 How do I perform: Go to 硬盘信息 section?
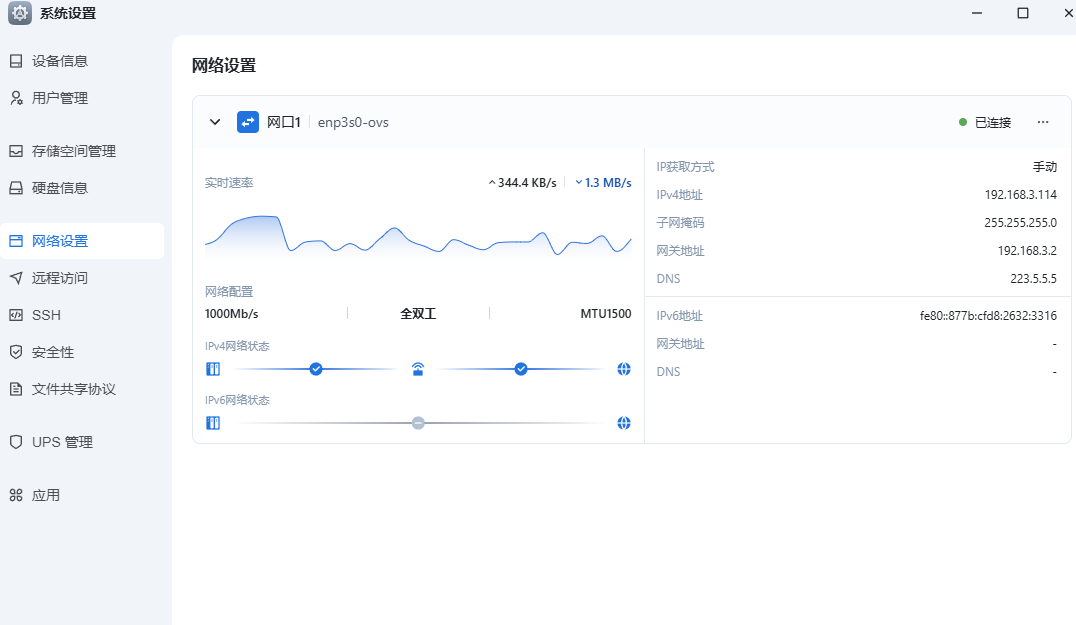[x=82, y=188]
